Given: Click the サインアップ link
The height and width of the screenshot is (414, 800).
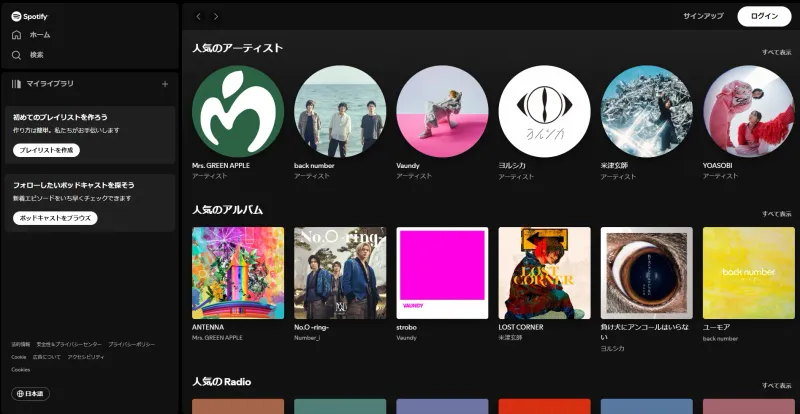Looking at the screenshot, I should [x=703, y=16].
